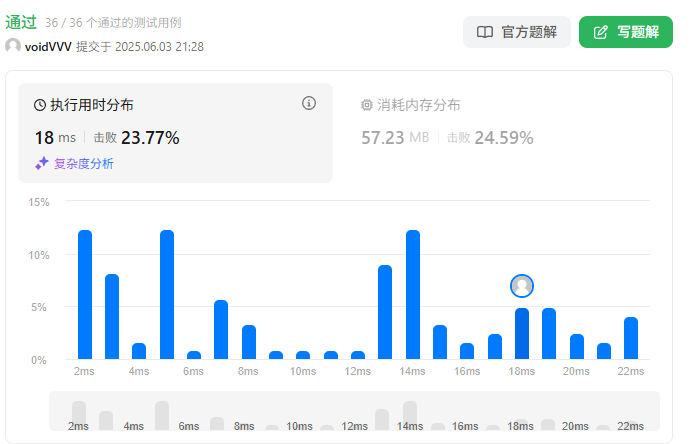Open the voidVVV username link

tap(48, 46)
